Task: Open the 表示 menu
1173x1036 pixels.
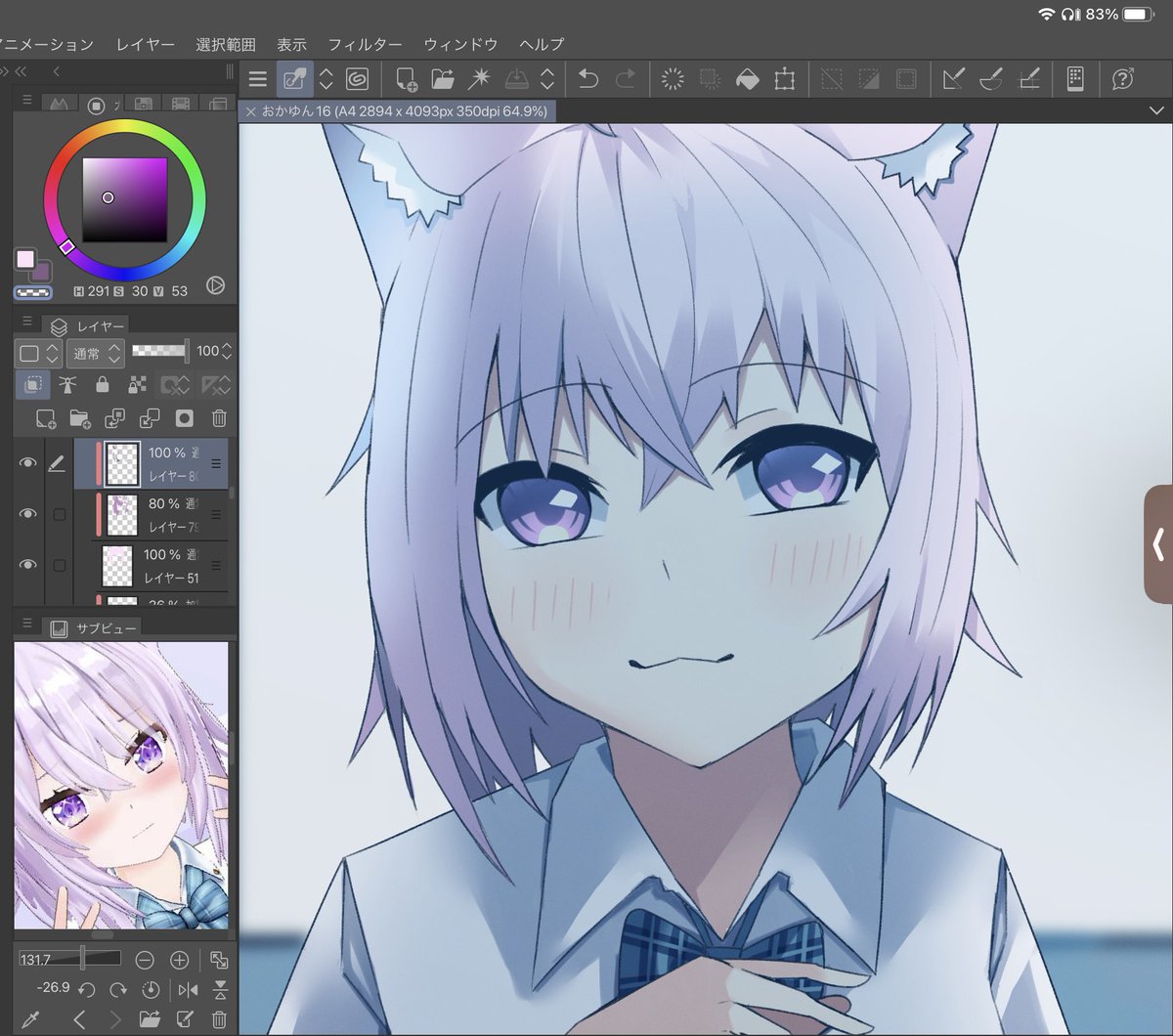Action: 291,44
